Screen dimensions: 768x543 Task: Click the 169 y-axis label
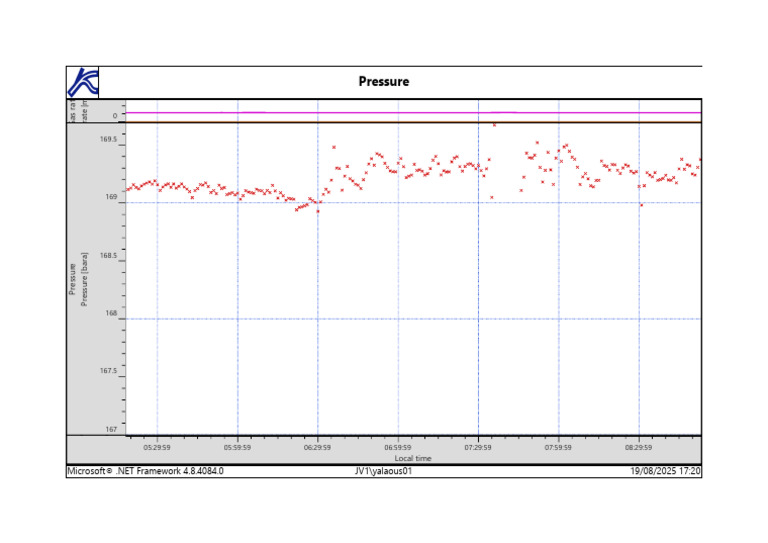(x=111, y=197)
